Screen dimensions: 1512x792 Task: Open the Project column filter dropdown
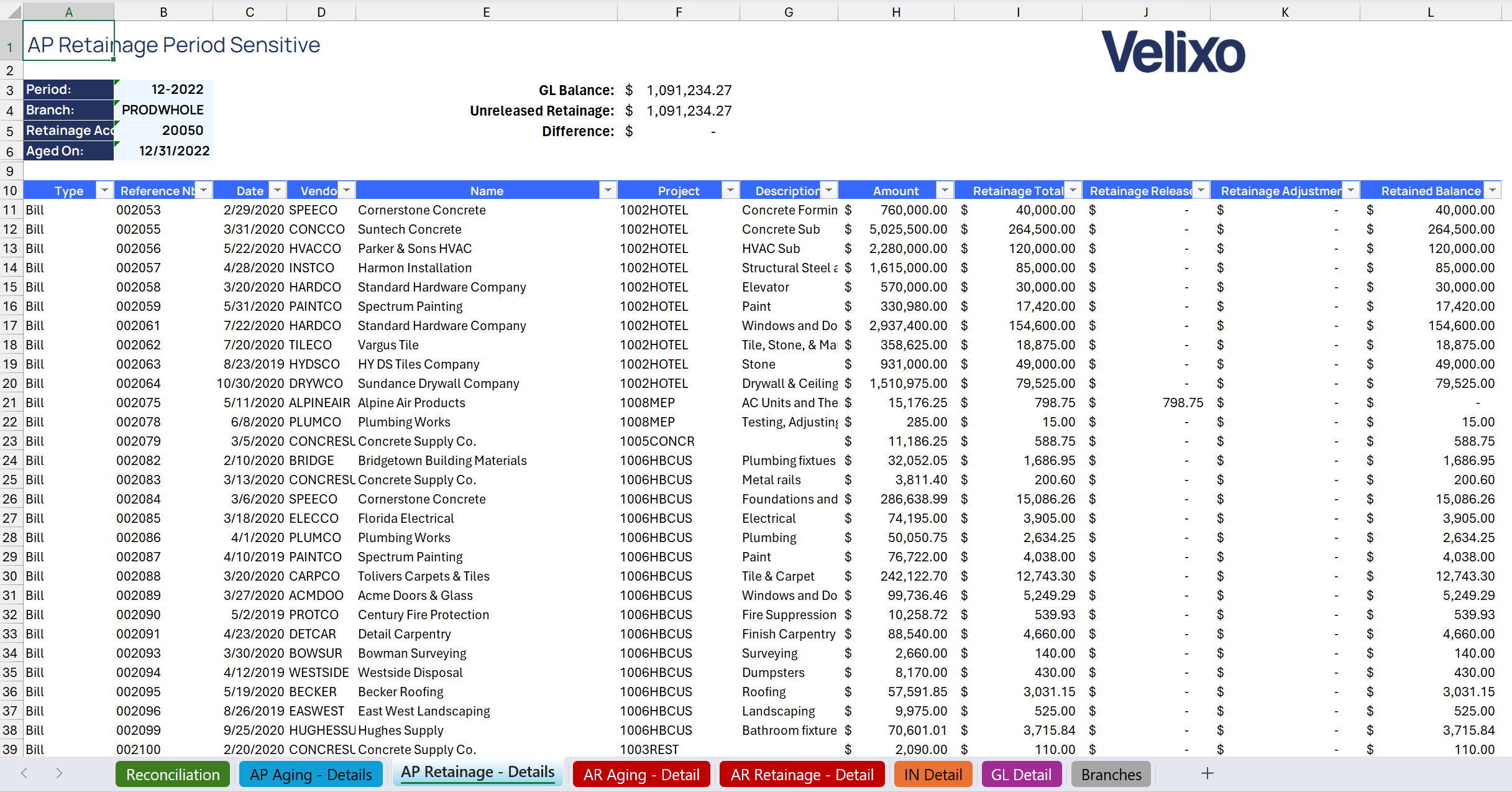(x=730, y=190)
